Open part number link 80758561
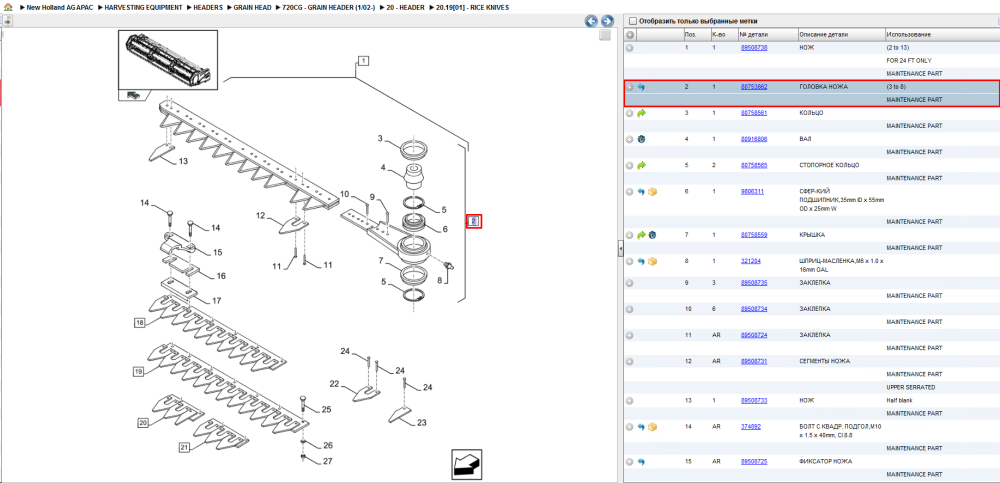The height and width of the screenshot is (483, 1000). click(x=754, y=113)
